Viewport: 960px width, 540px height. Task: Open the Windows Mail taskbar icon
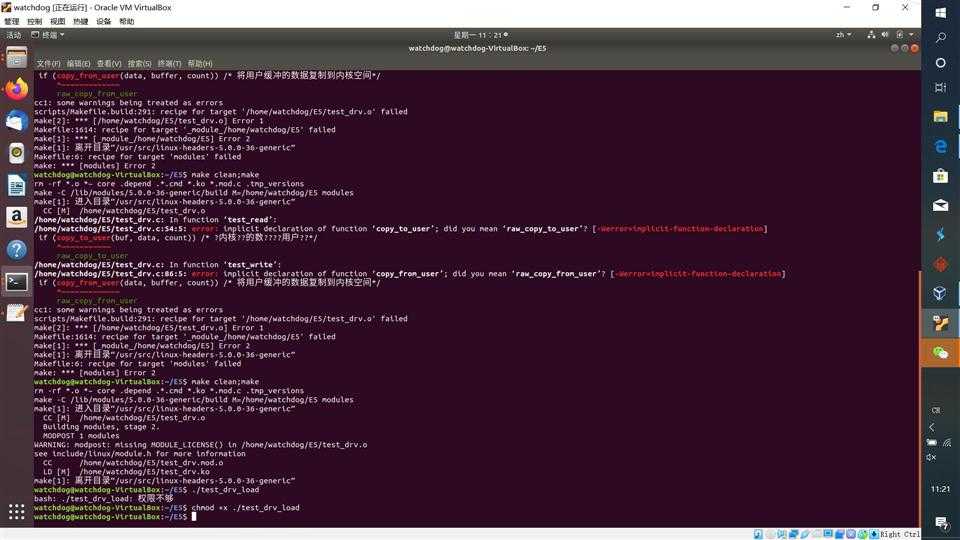point(940,205)
